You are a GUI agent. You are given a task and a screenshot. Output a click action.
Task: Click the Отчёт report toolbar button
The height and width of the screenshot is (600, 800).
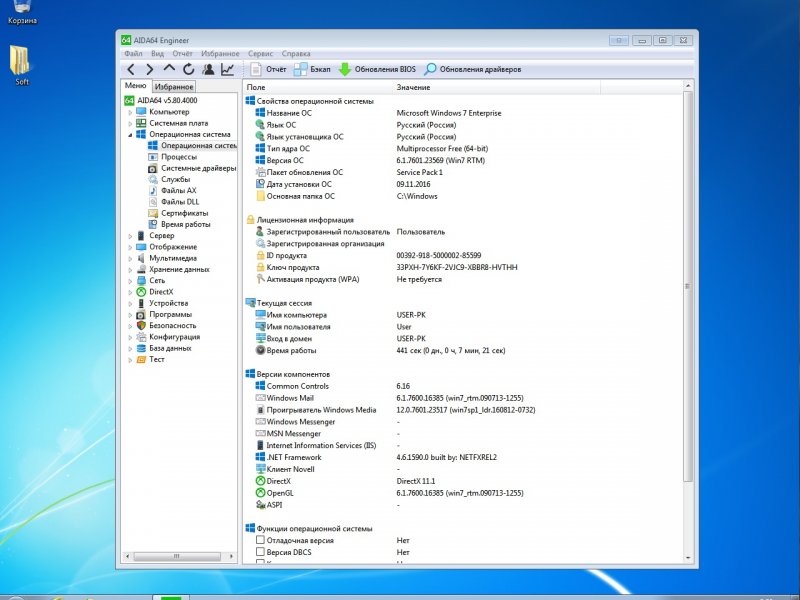pyautogui.click(x=268, y=69)
